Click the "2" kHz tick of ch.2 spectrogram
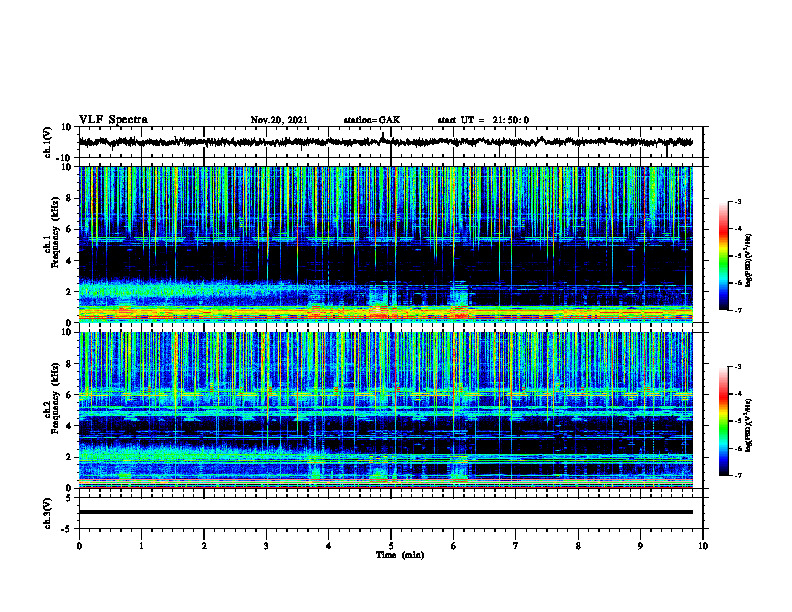The image size is (792, 612). [69, 457]
